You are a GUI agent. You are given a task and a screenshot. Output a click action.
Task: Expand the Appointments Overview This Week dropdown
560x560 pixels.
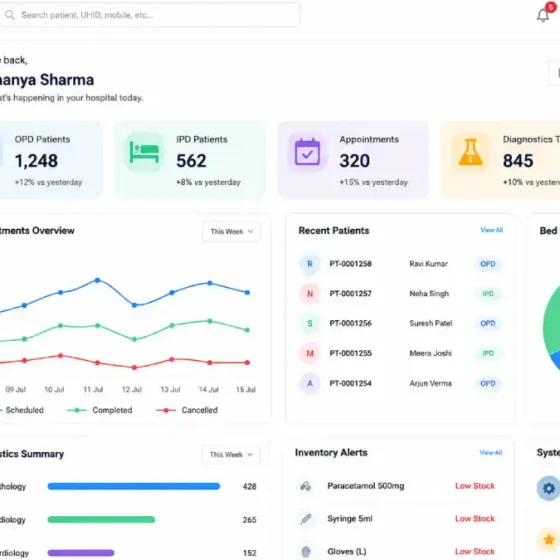pos(231,231)
